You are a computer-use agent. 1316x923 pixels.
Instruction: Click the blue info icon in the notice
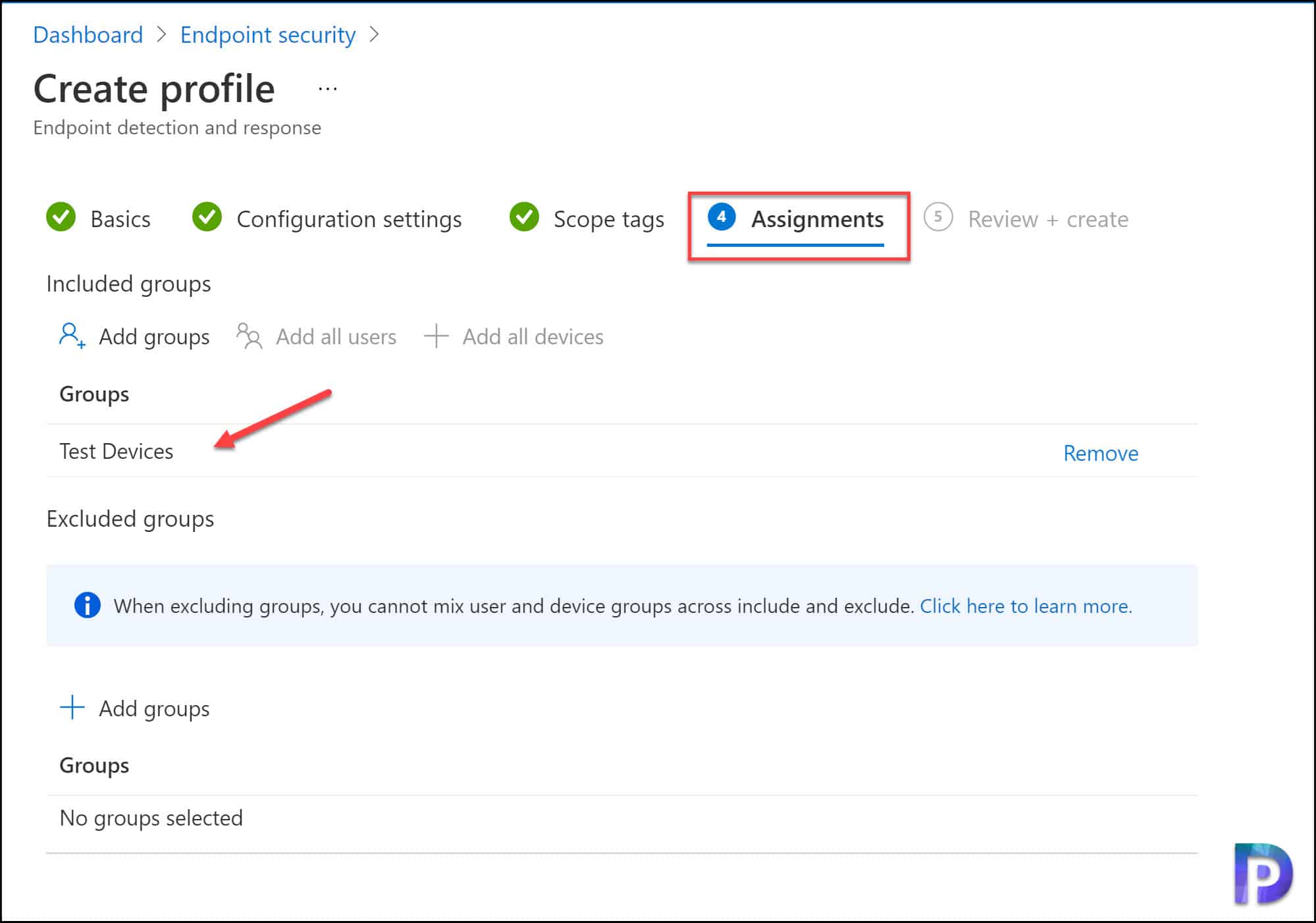87,605
